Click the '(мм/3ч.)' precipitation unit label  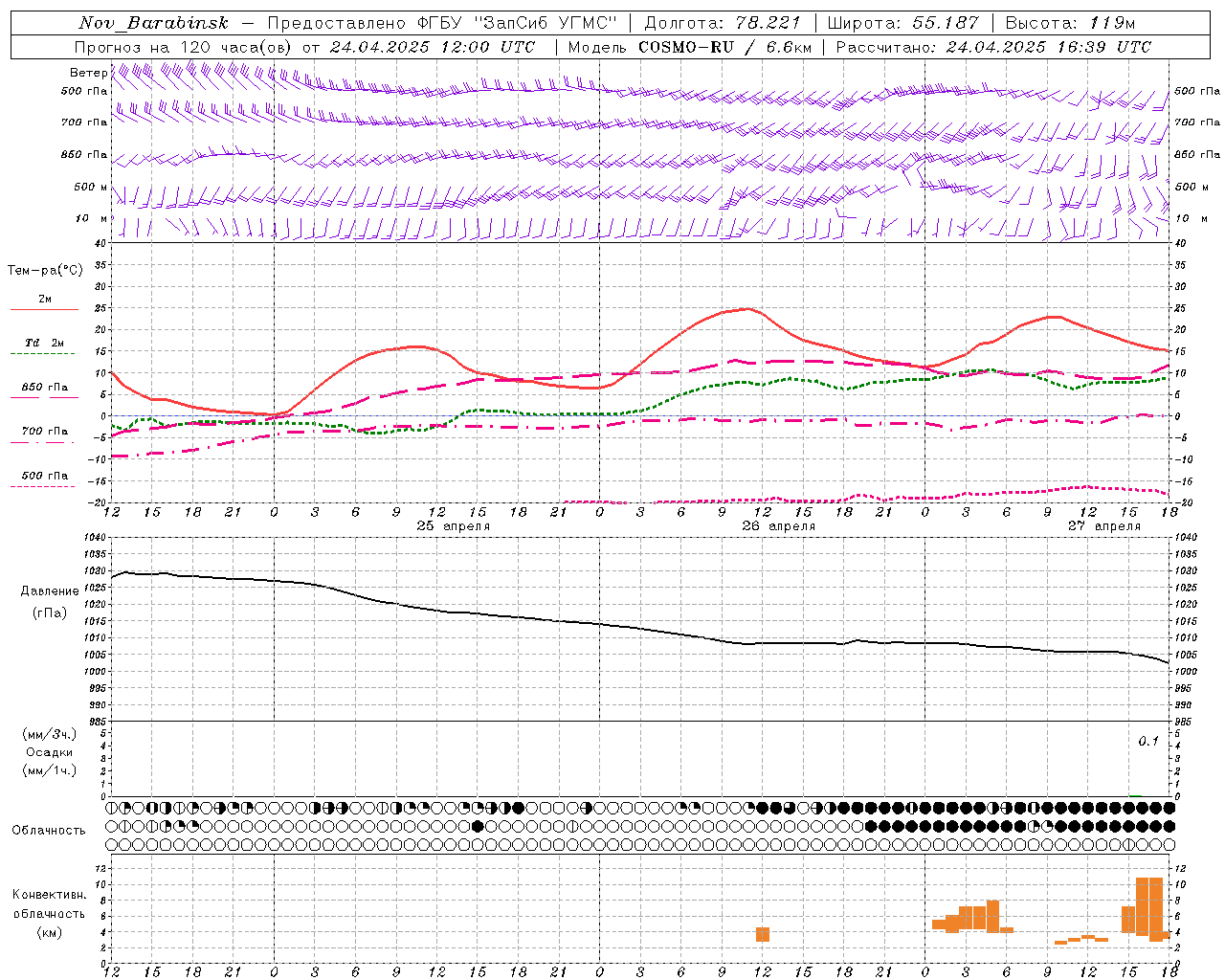click(50, 735)
